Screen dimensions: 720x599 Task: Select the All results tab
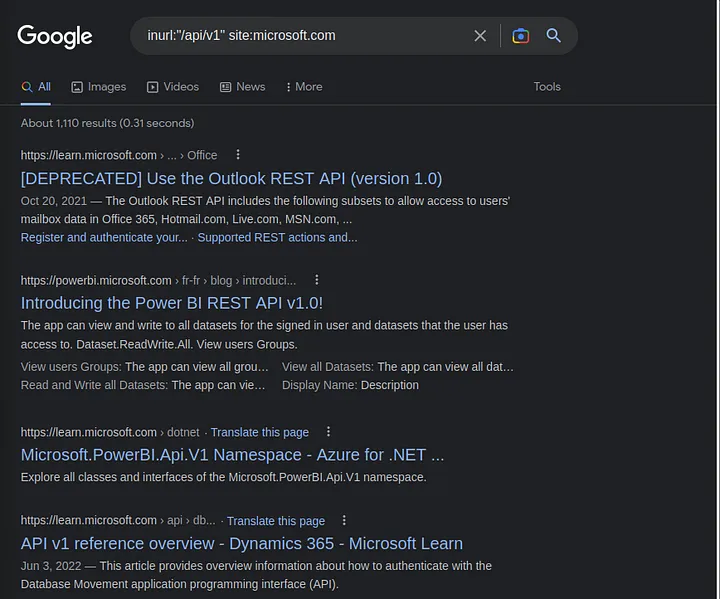(36, 87)
